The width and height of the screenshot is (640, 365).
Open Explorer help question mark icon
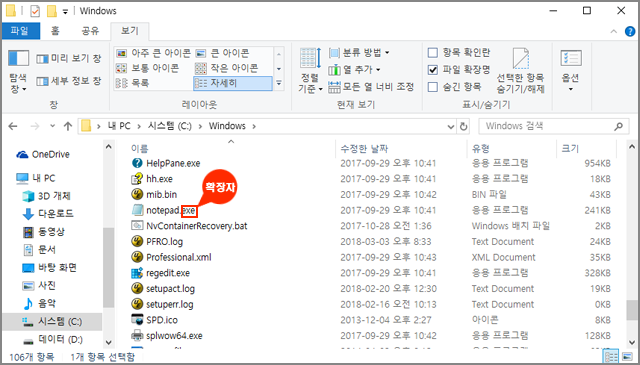pyautogui.click(x=630, y=31)
